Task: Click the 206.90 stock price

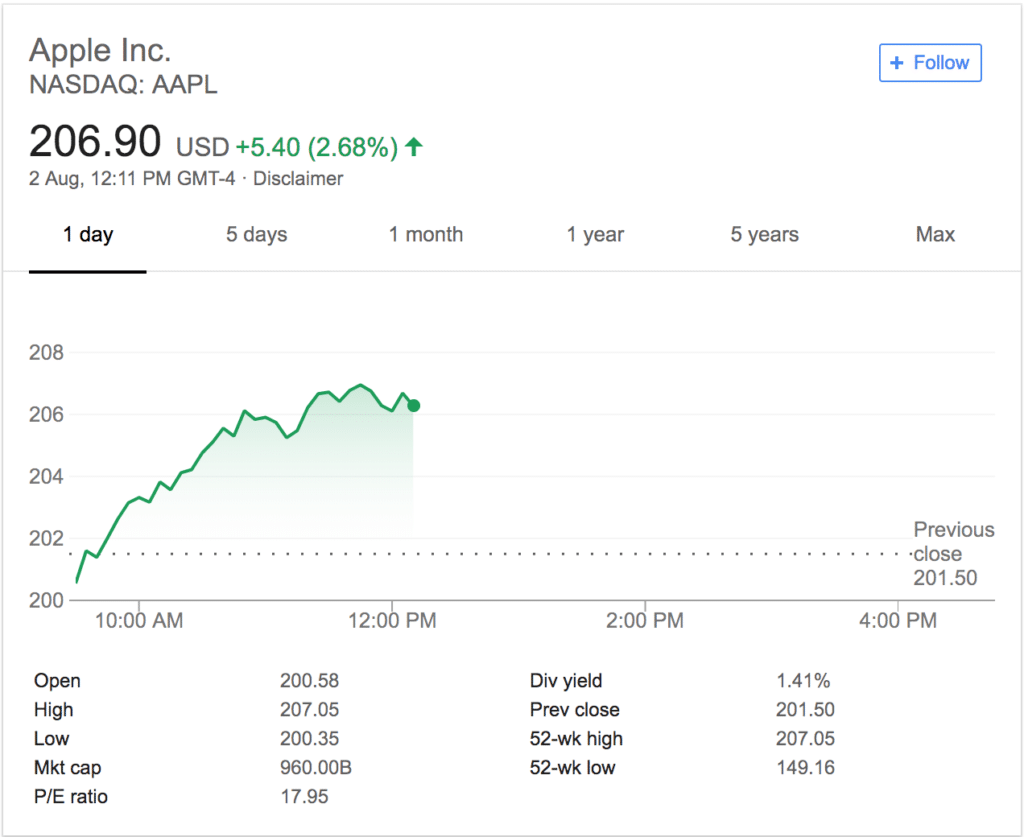Action: 95,143
